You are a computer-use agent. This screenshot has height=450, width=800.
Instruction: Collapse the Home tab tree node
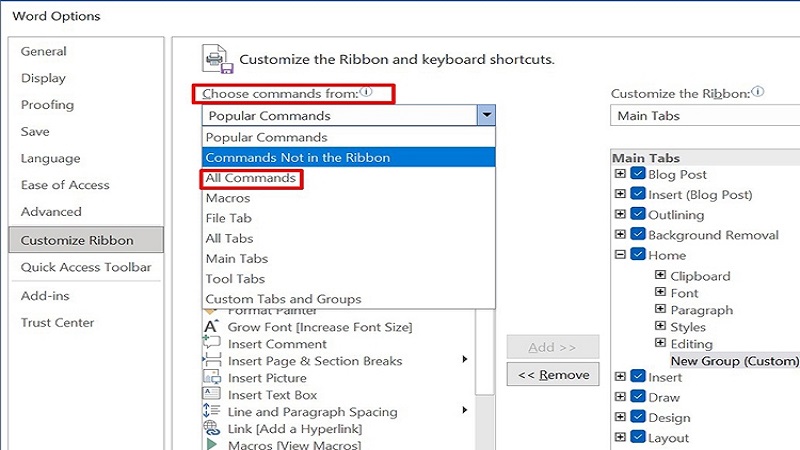(x=621, y=256)
